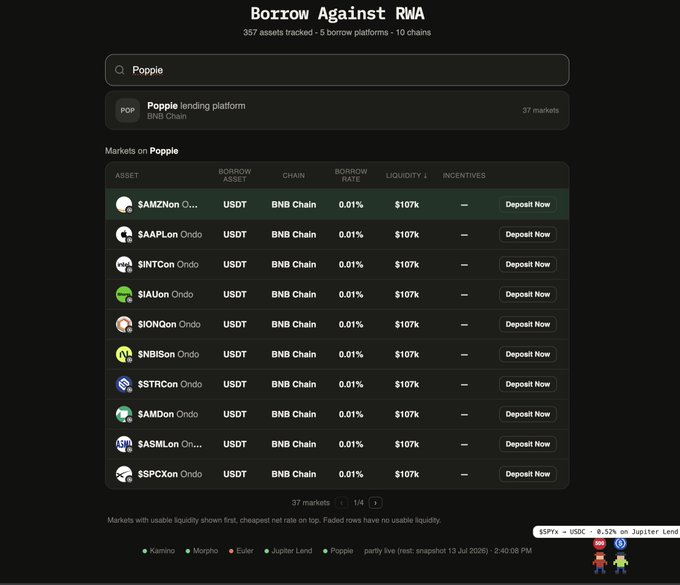Screen dimensions: 680x585
Task: Click the $AMDon Ondo asset name
Action: (167, 414)
